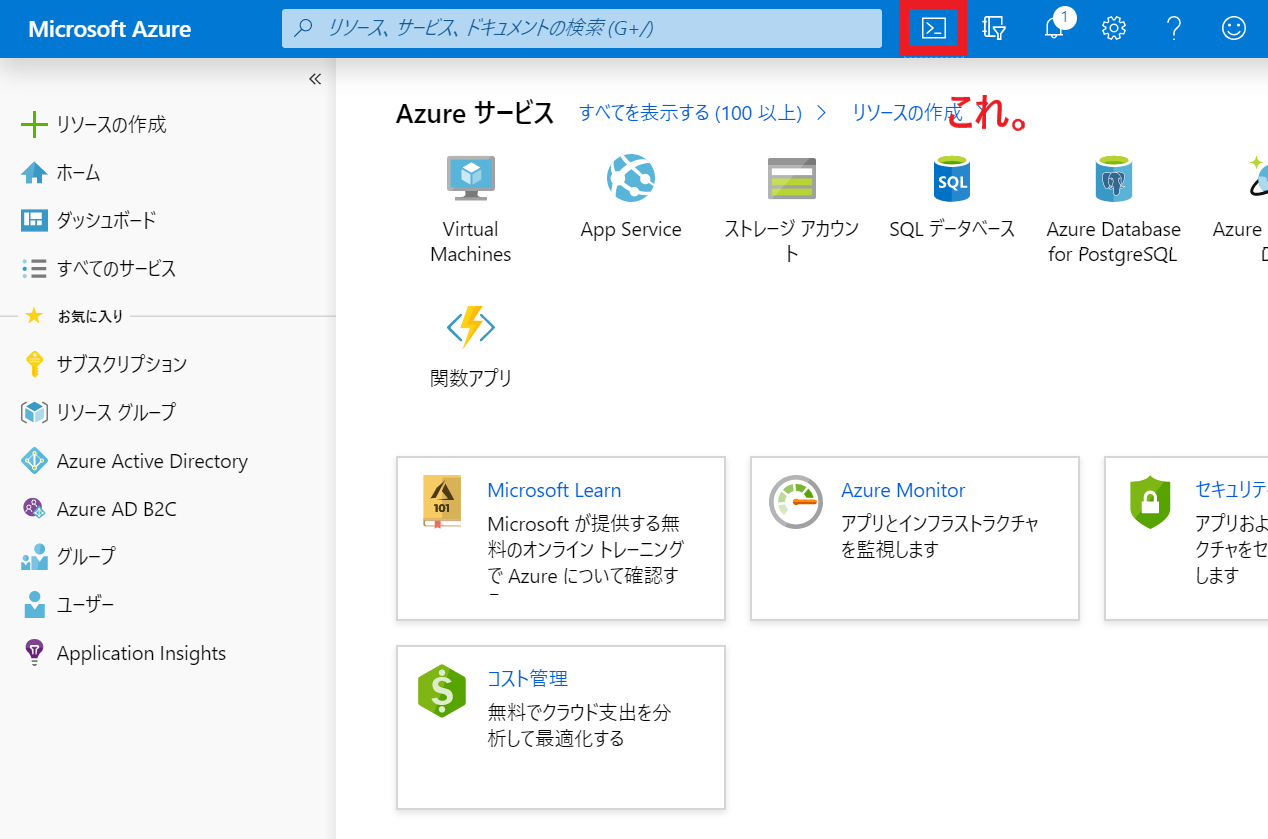Open the Directory and subscription filter icon
This screenshot has height=839, width=1268.
pyautogui.click(x=993, y=28)
